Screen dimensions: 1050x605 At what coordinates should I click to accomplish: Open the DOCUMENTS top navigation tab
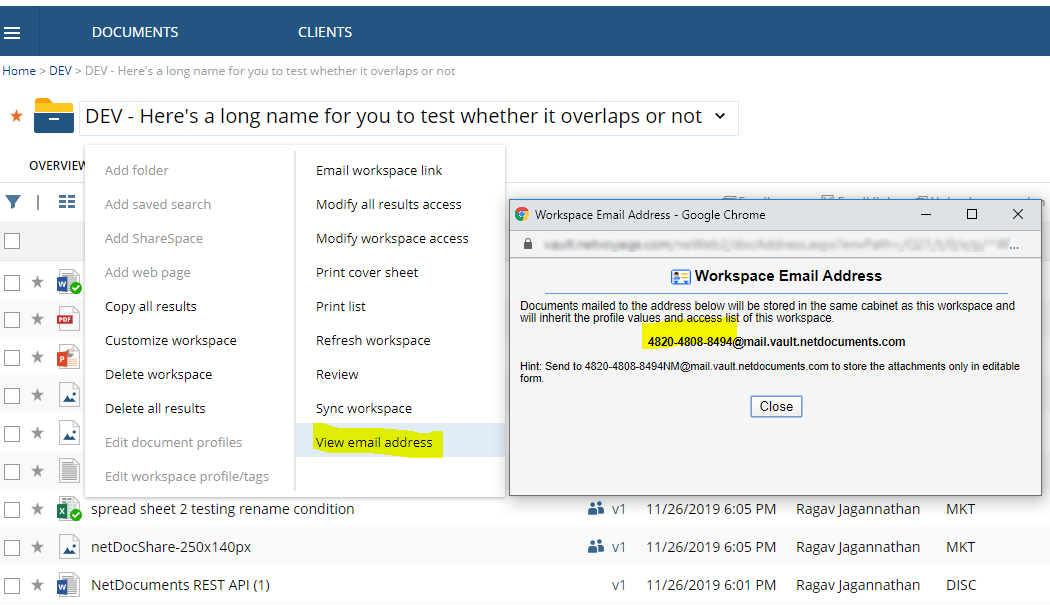tap(135, 32)
